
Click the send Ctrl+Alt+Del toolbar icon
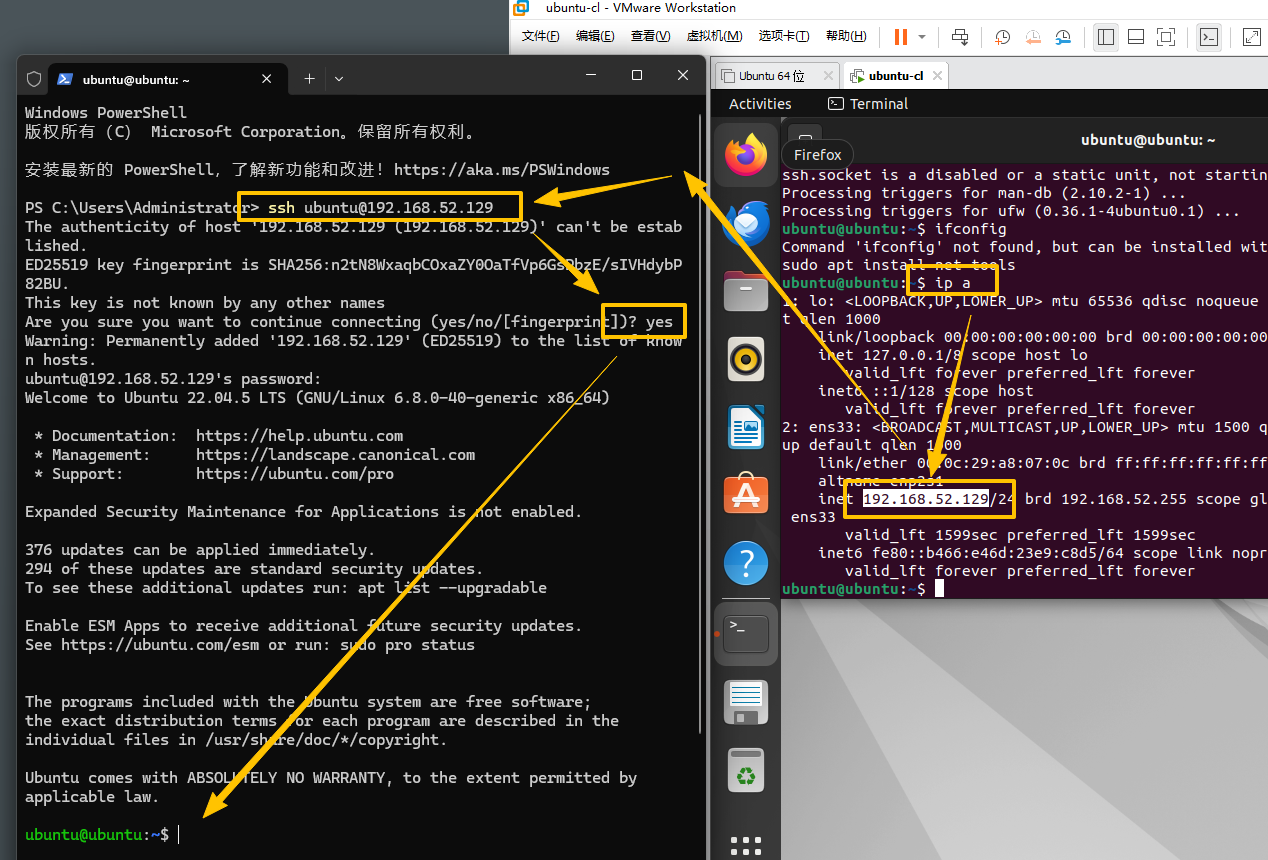click(960, 37)
